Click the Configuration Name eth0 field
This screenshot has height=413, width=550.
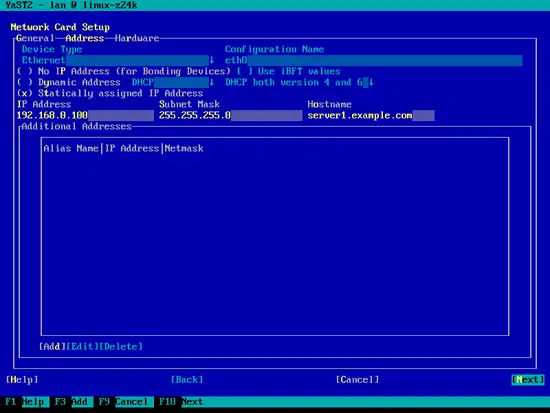pyautogui.click(x=374, y=60)
